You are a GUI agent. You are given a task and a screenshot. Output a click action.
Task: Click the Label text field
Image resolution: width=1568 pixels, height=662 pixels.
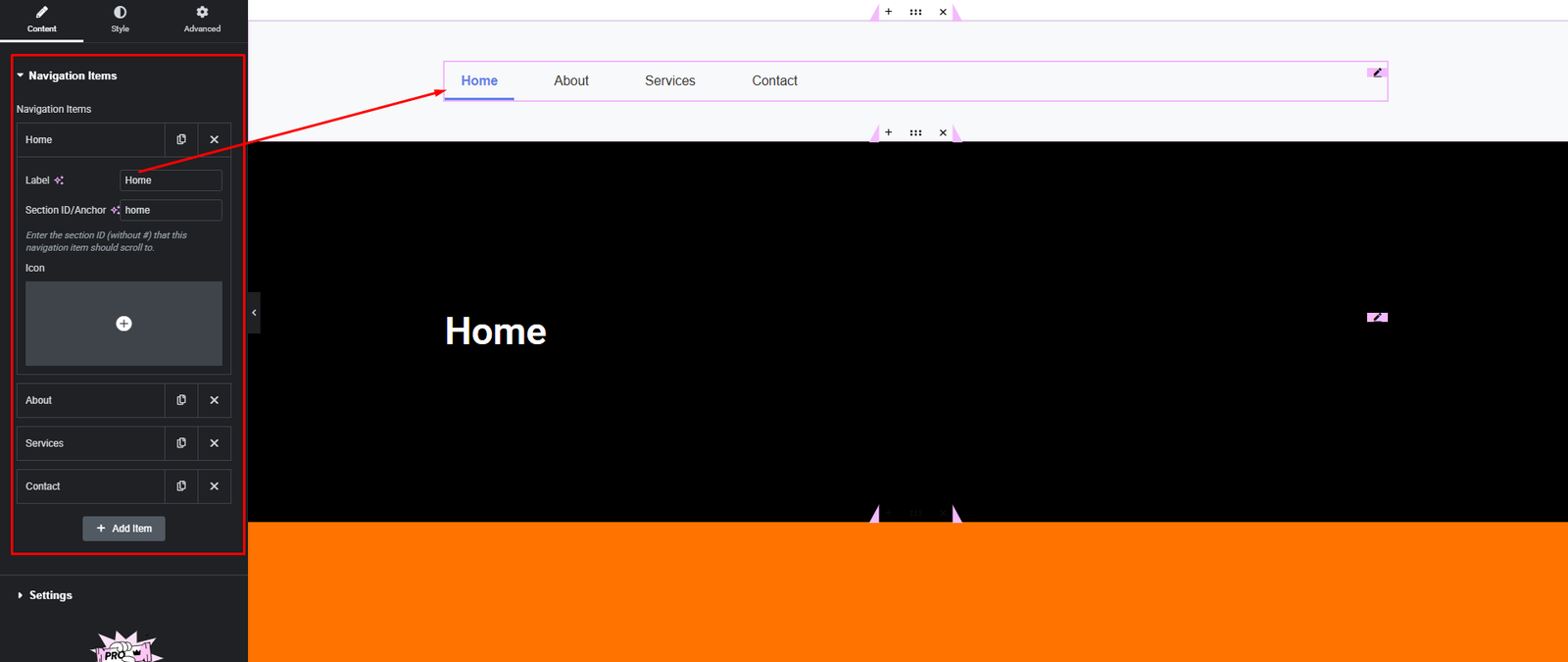(x=171, y=180)
